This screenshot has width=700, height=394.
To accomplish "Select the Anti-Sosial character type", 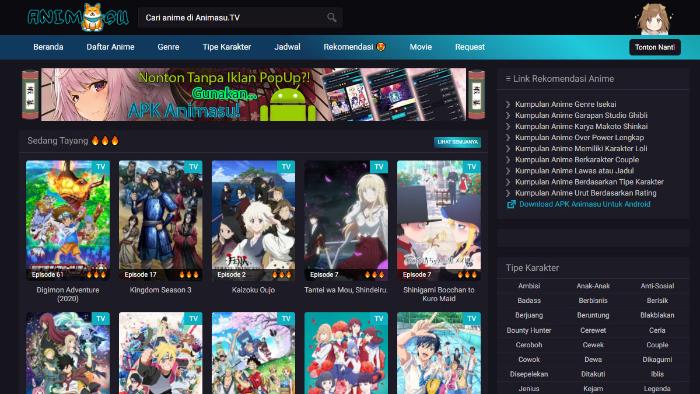I will point(657,286).
